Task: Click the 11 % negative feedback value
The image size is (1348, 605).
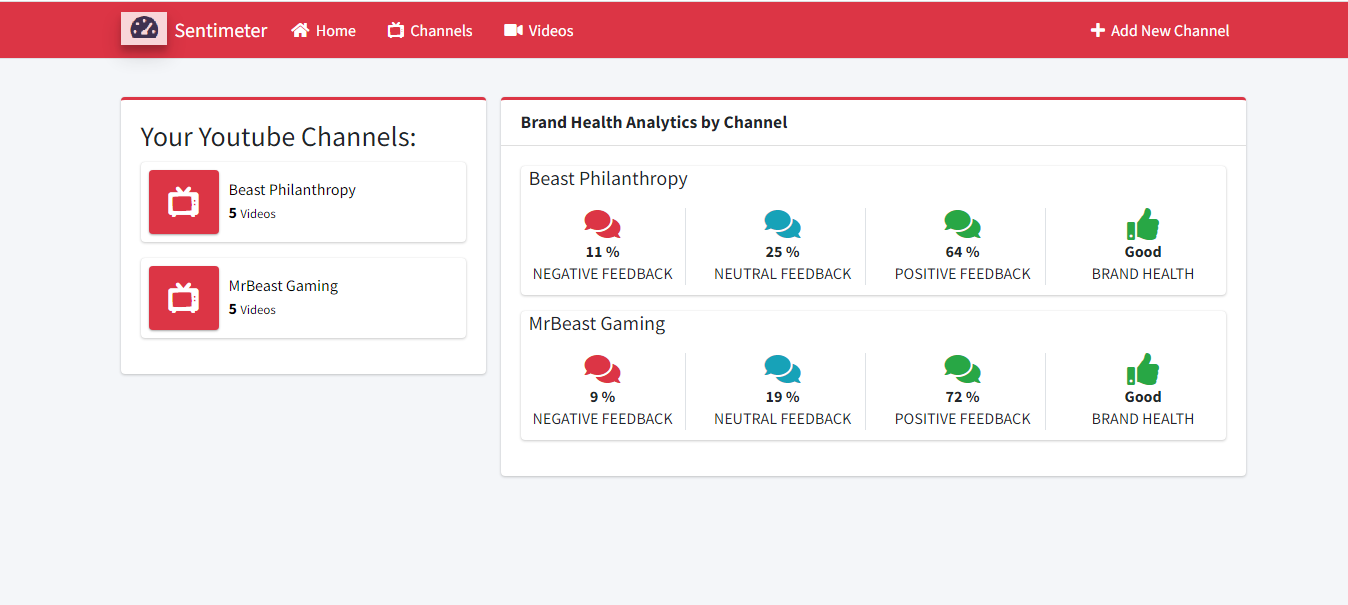Action: 602,252
